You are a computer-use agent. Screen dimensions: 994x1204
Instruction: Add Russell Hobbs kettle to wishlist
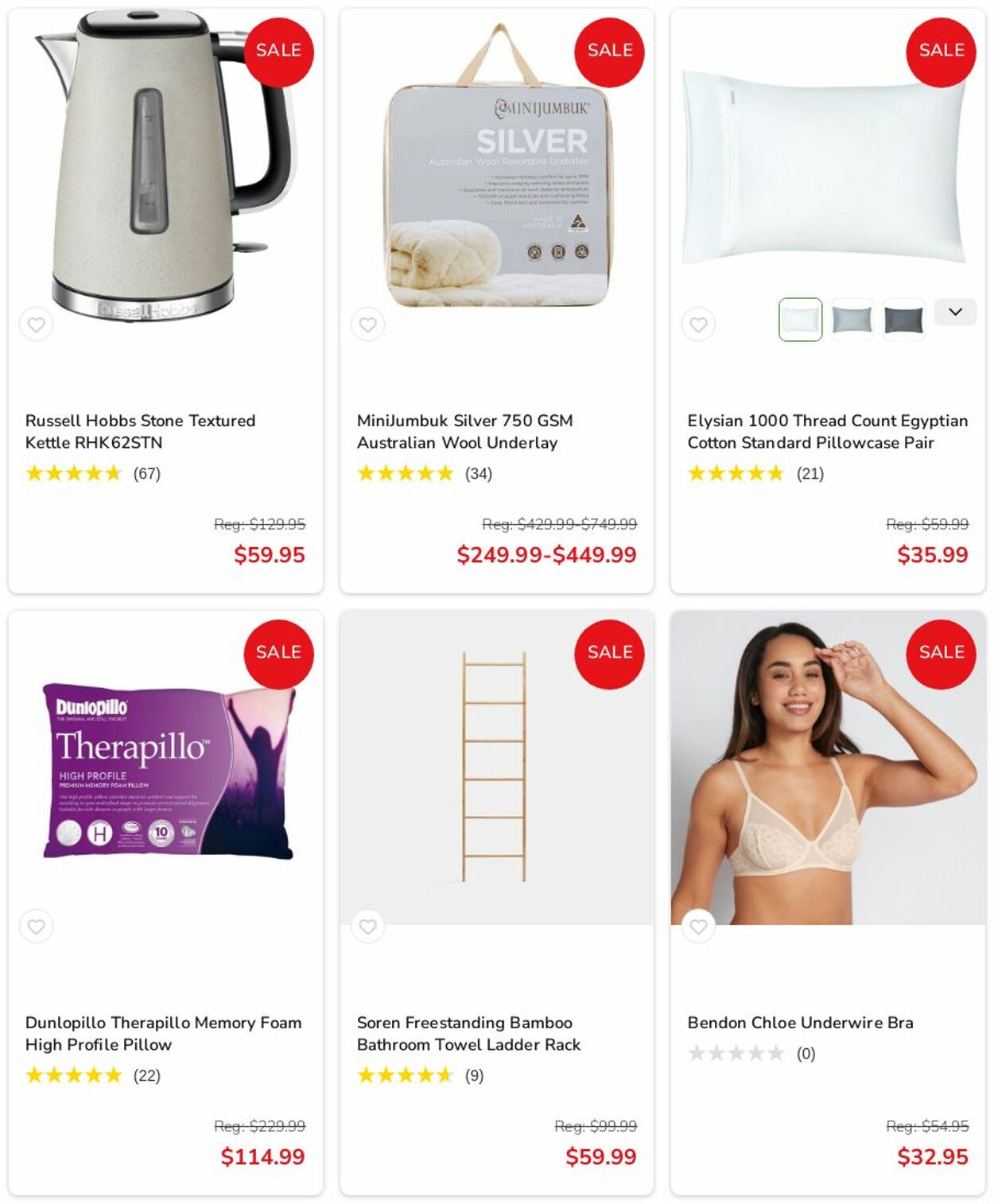pos(37,324)
